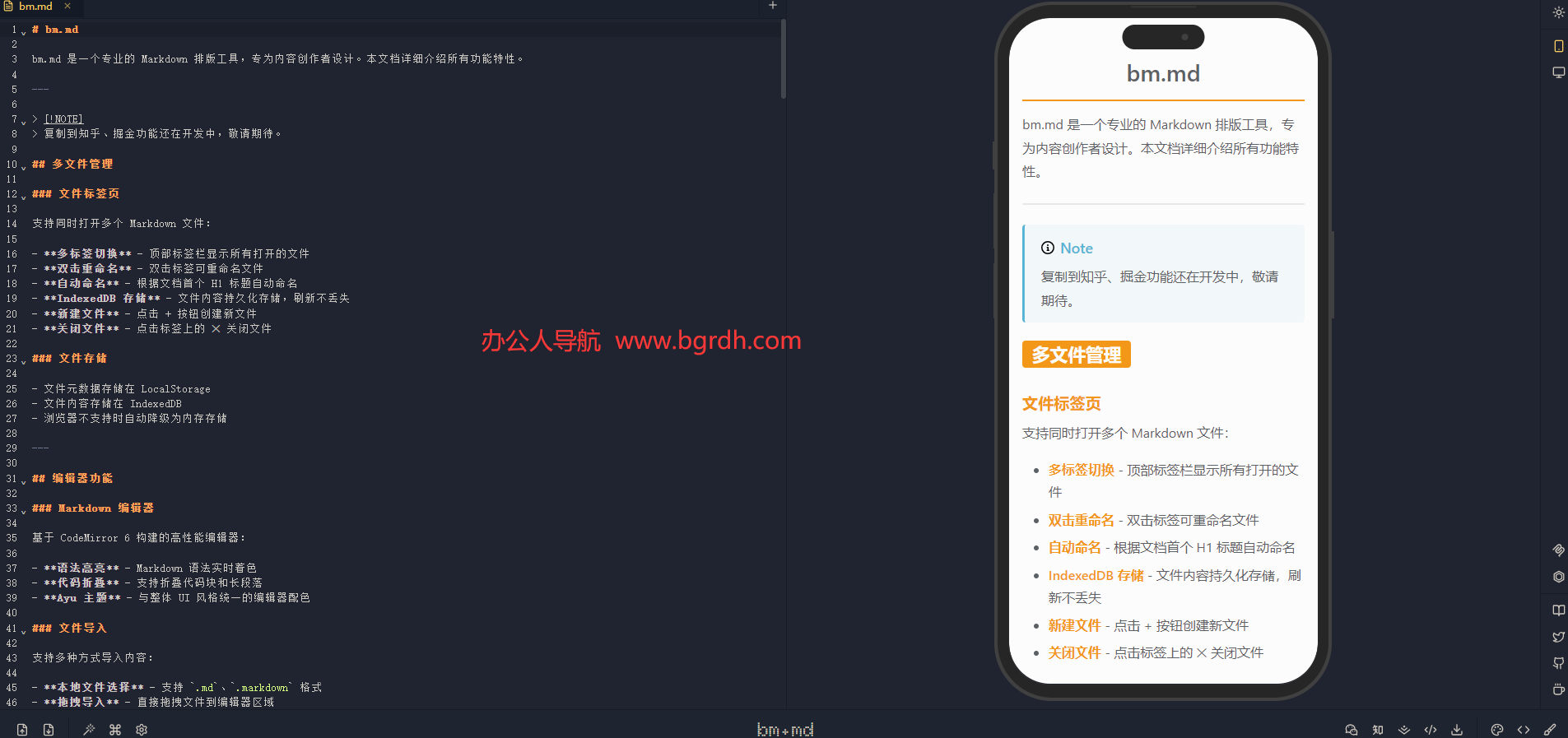Image resolution: width=1568 pixels, height=738 pixels.
Task: Click 新建文件 bold text in preview
Action: tap(1074, 625)
